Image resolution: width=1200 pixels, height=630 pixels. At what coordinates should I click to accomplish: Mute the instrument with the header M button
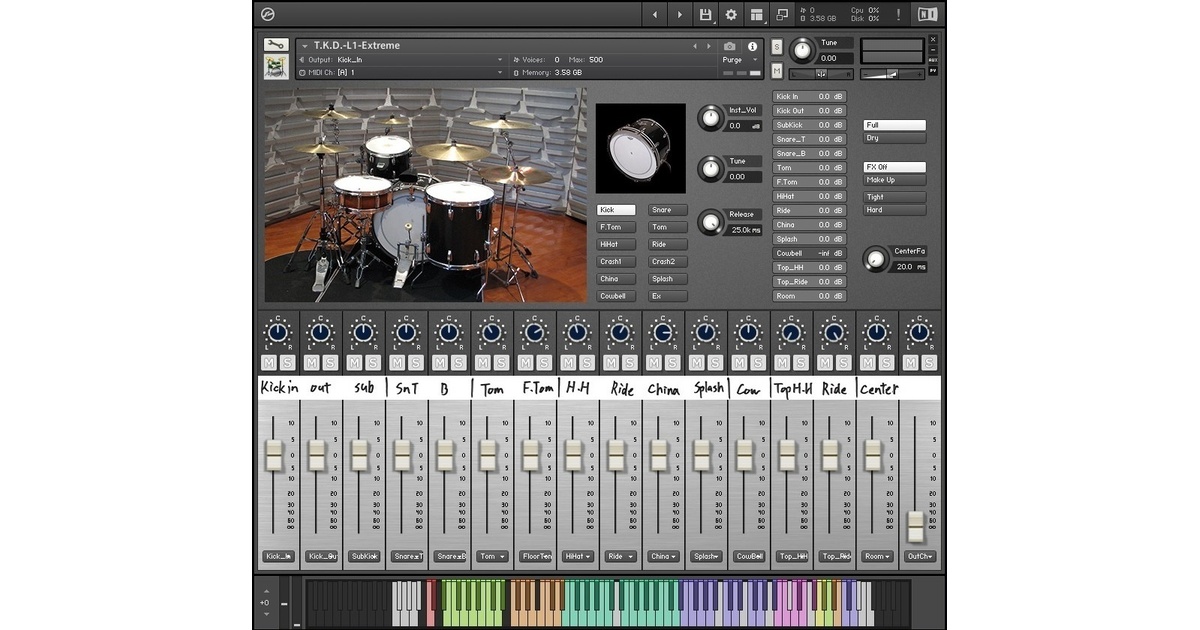point(777,70)
